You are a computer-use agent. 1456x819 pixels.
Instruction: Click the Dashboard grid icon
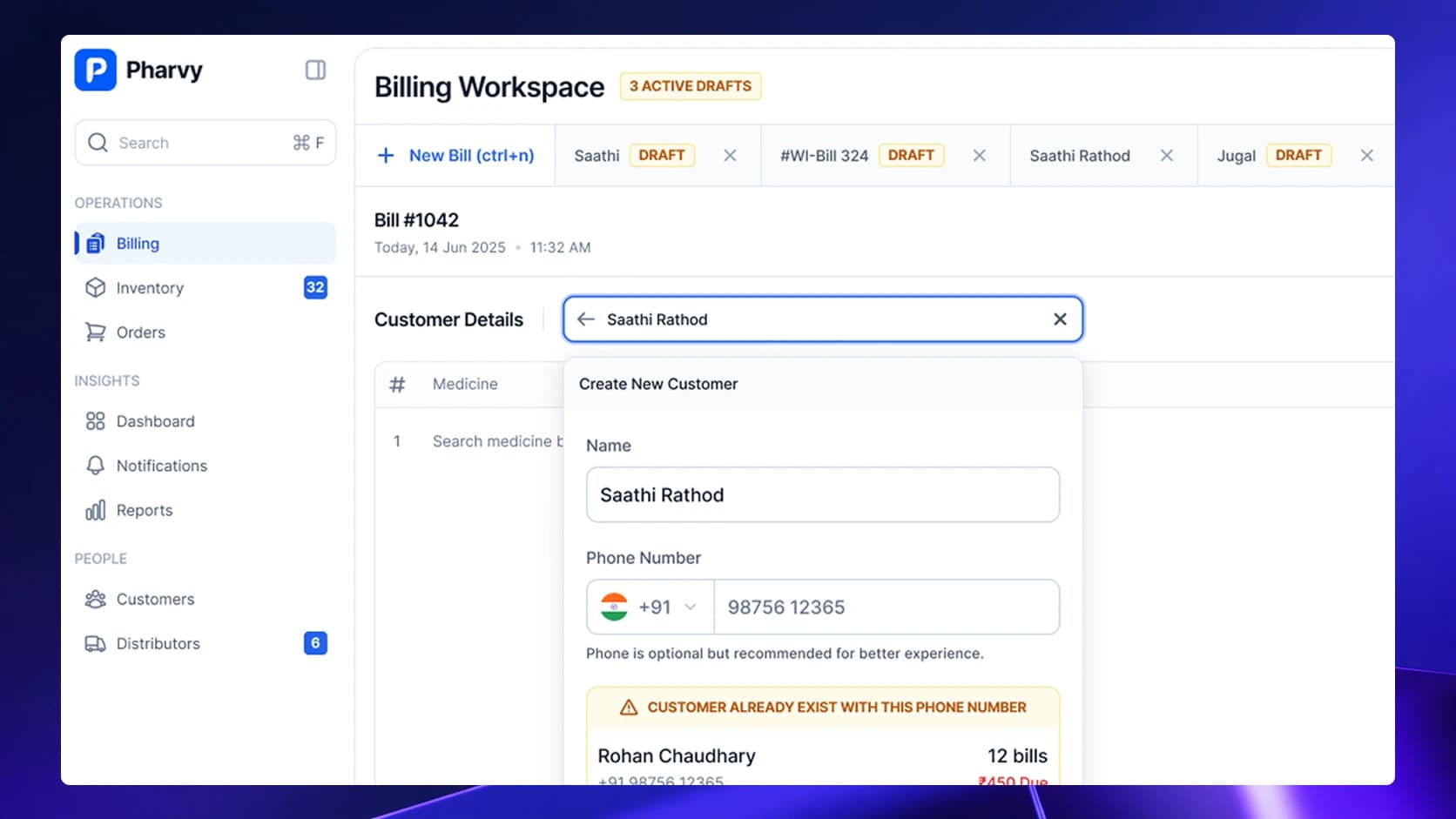95,421
